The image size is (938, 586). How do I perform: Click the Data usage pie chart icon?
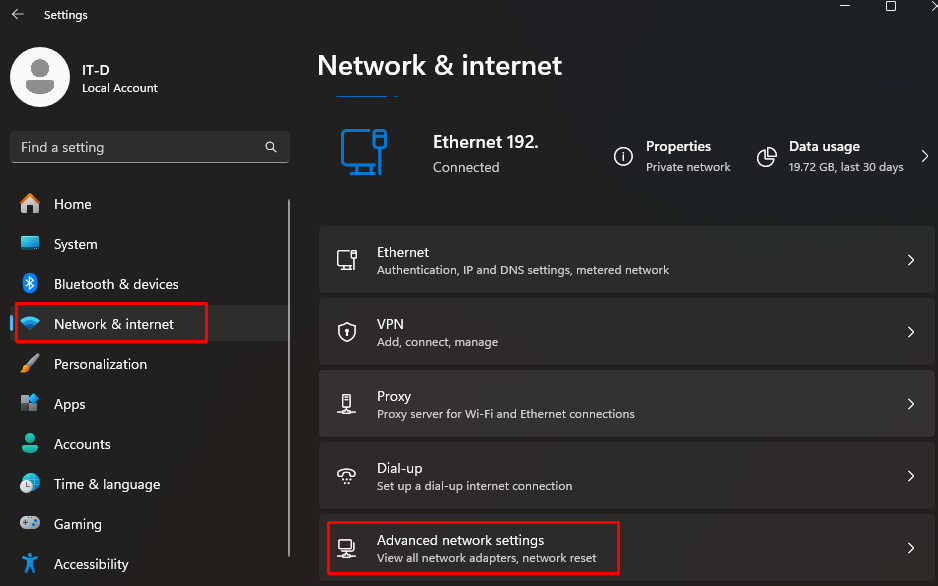coord(766,156)
